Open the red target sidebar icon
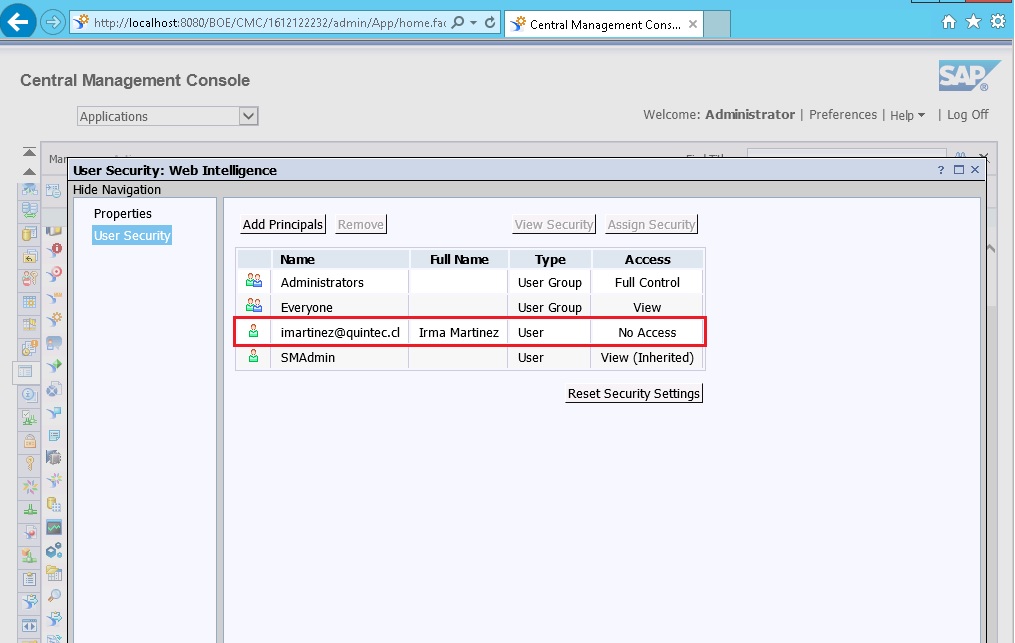 click(x=54, y=274)
